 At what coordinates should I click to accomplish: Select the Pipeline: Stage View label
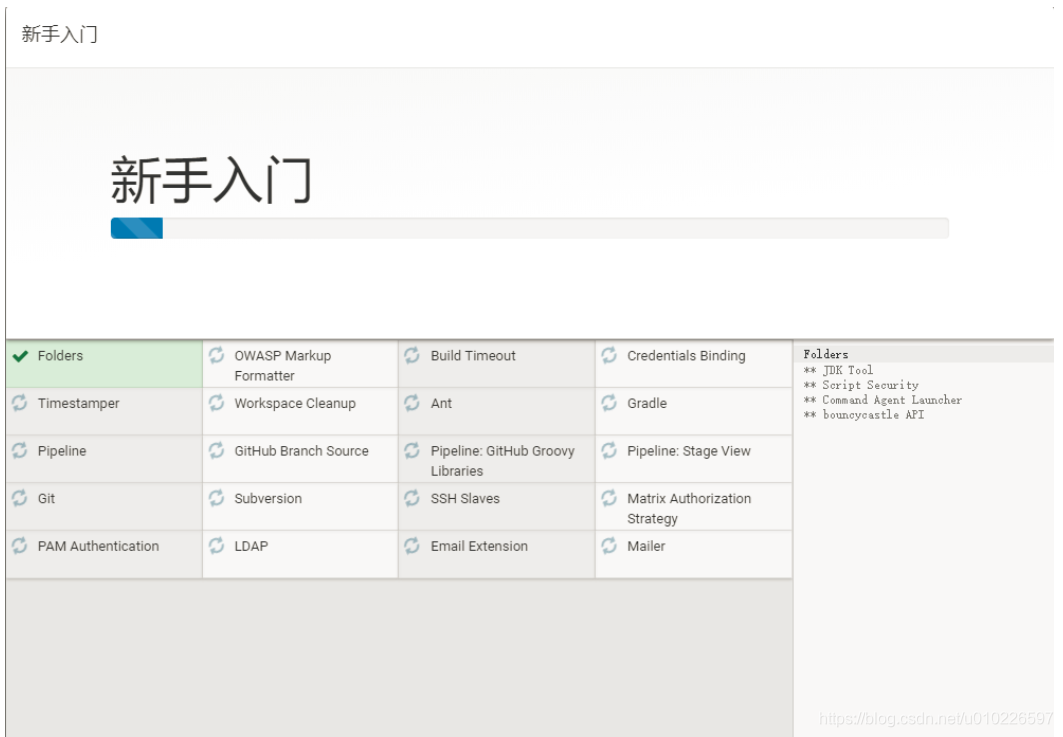(689, 451)
